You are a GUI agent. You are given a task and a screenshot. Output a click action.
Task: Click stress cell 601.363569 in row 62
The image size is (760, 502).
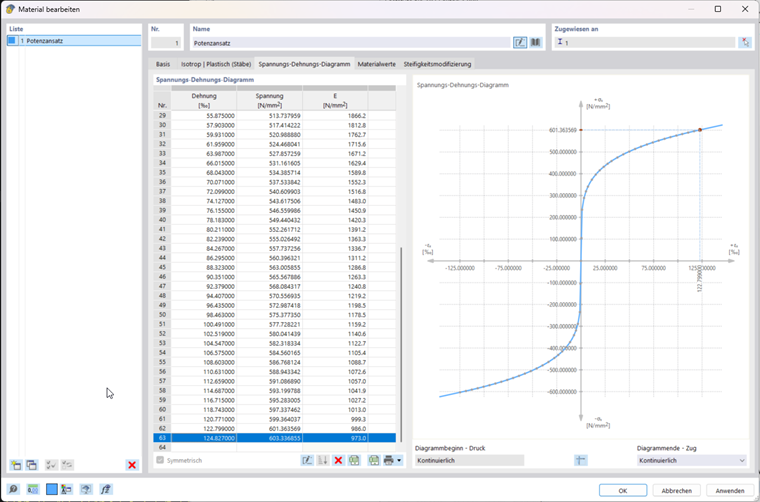tap(269, 428)
